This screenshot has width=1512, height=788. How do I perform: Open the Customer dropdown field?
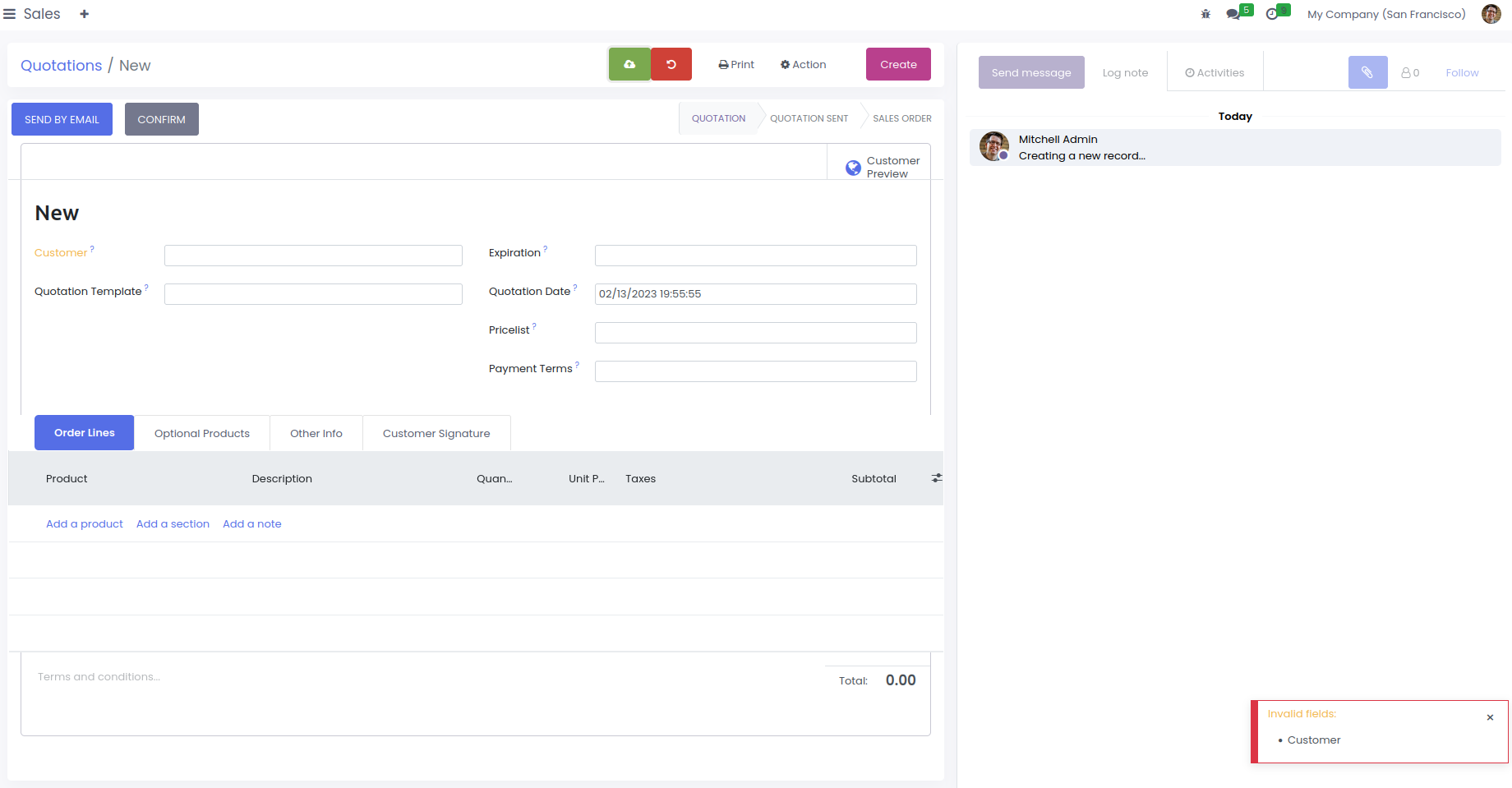click(x=313, y=256)
